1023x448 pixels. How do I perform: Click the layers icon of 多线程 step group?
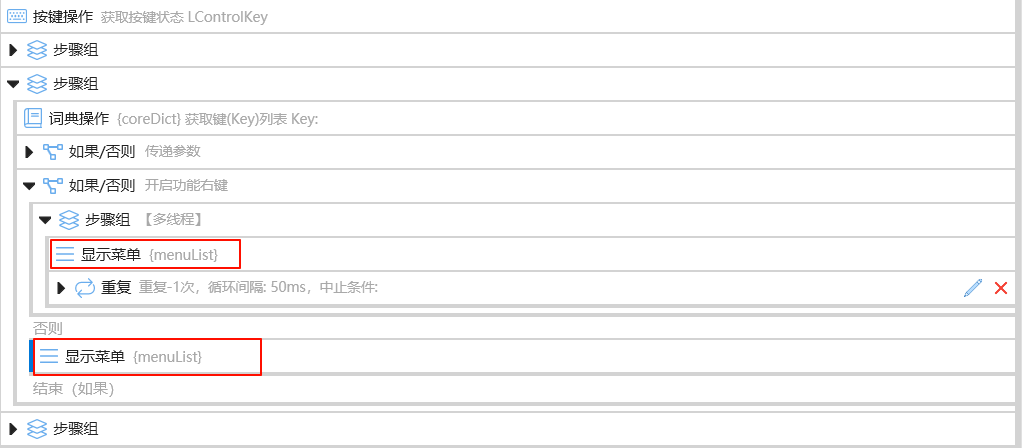click(x=69, y=220)
